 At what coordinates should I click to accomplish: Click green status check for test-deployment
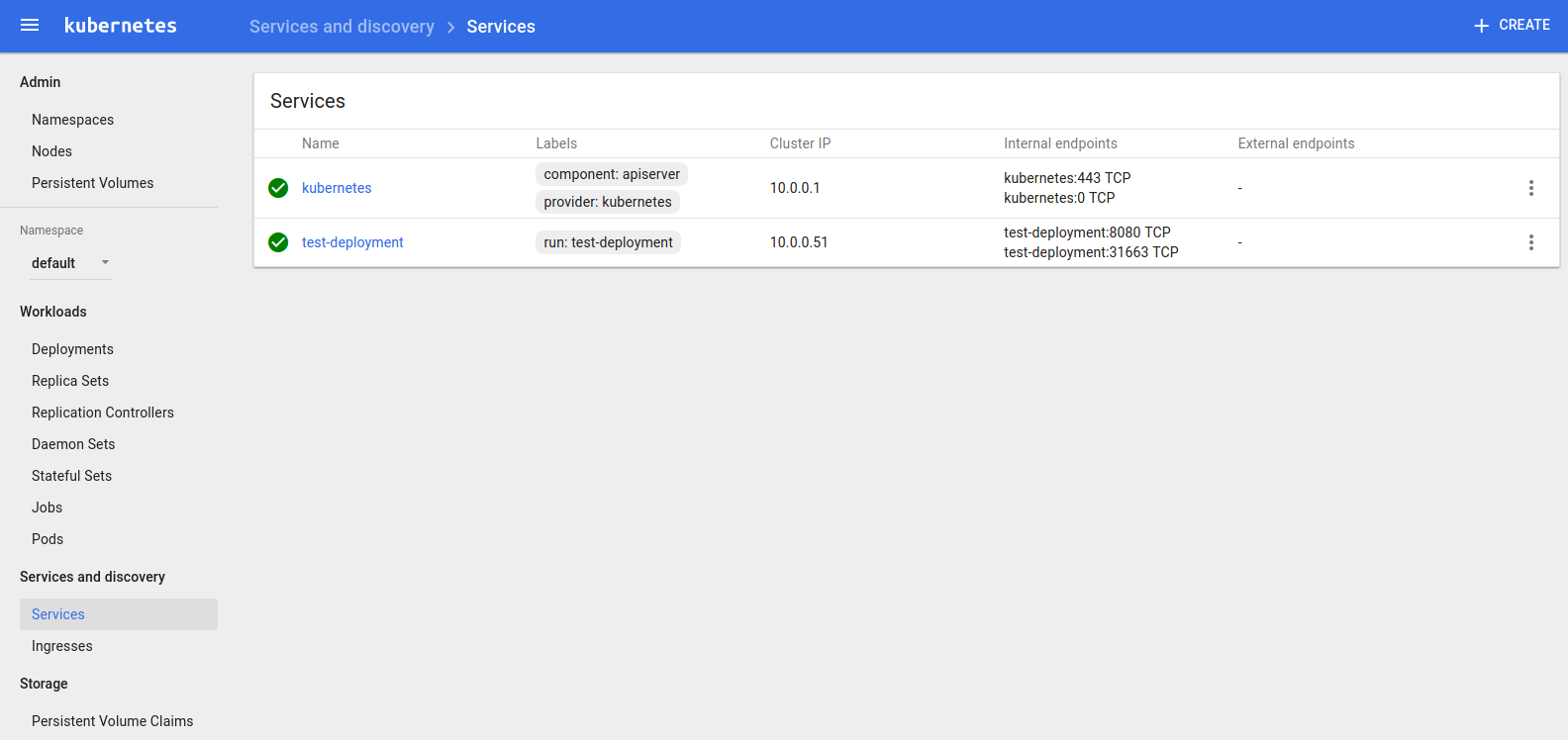pyautogui.click(x=278, y=242)
